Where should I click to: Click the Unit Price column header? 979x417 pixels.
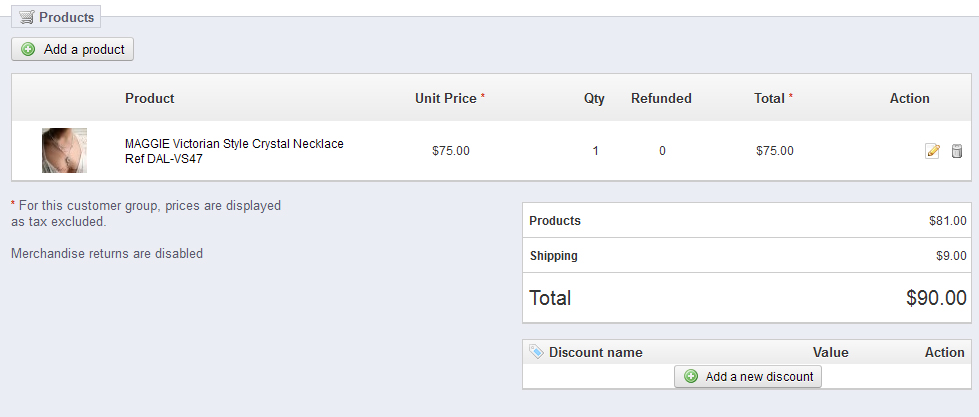point(446,98)
